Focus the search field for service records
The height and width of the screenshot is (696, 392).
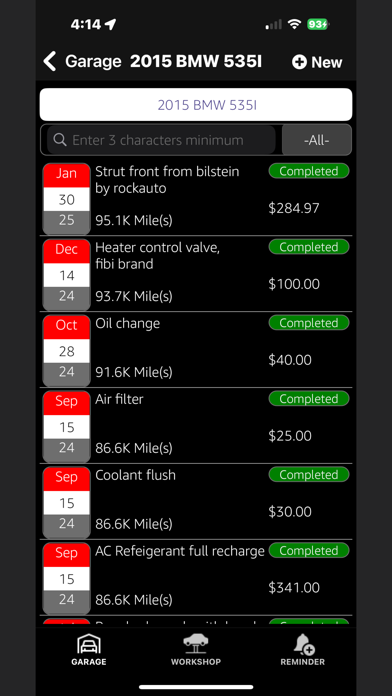coord(161,140)
